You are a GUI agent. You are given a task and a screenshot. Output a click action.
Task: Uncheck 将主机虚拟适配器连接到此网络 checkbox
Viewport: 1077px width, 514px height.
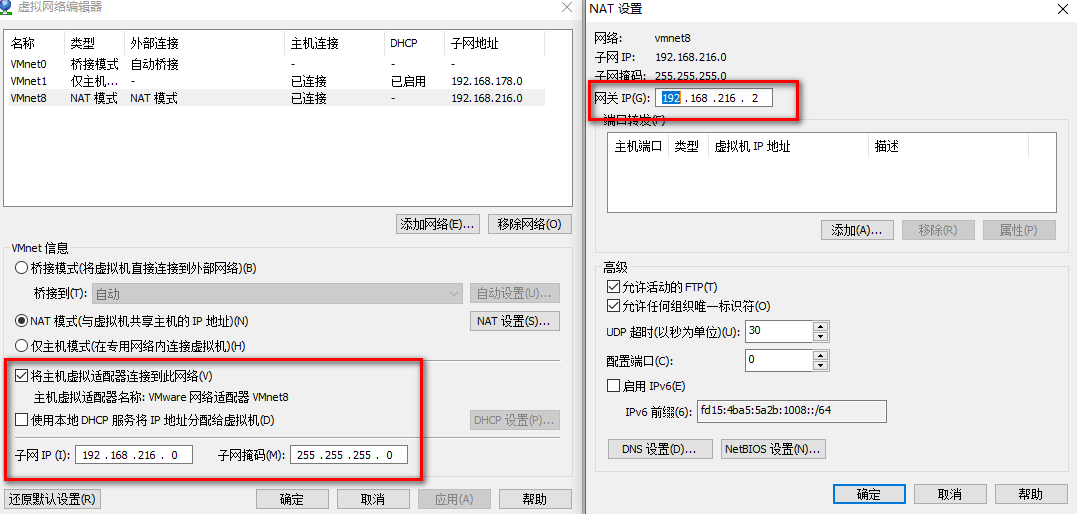coord(22,376)
